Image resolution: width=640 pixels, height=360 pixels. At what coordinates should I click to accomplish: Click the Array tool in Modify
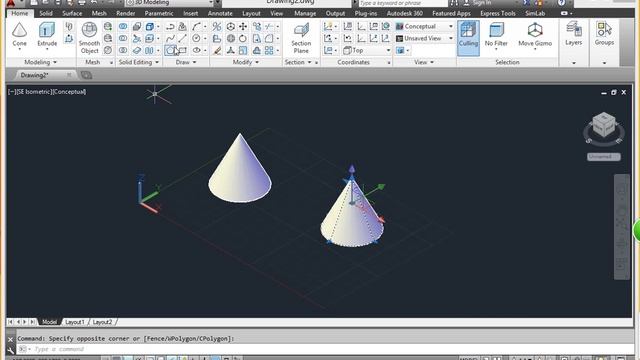269,50
